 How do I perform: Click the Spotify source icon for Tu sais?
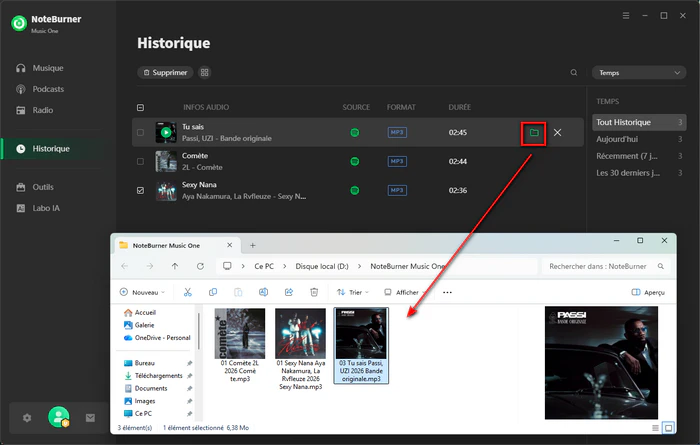(x=354, y=133)
